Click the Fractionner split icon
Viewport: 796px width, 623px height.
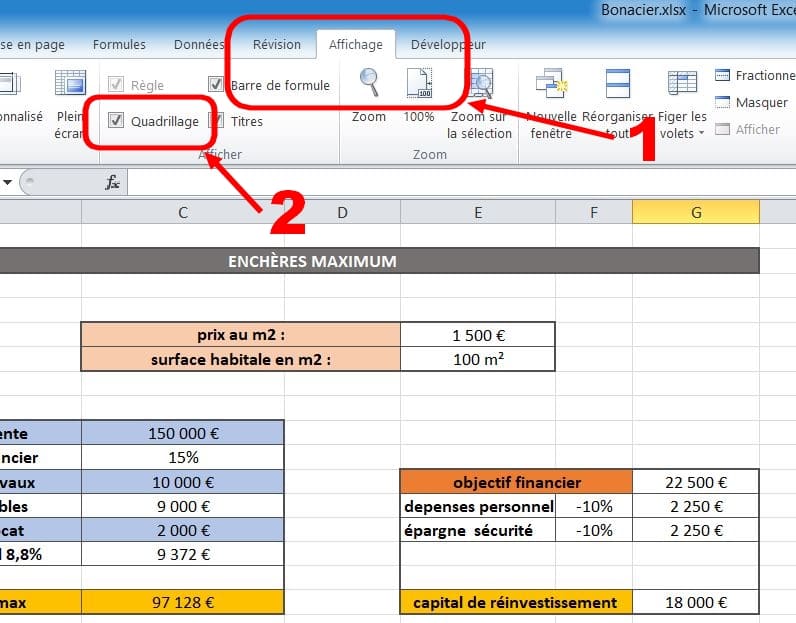(722, 75)
